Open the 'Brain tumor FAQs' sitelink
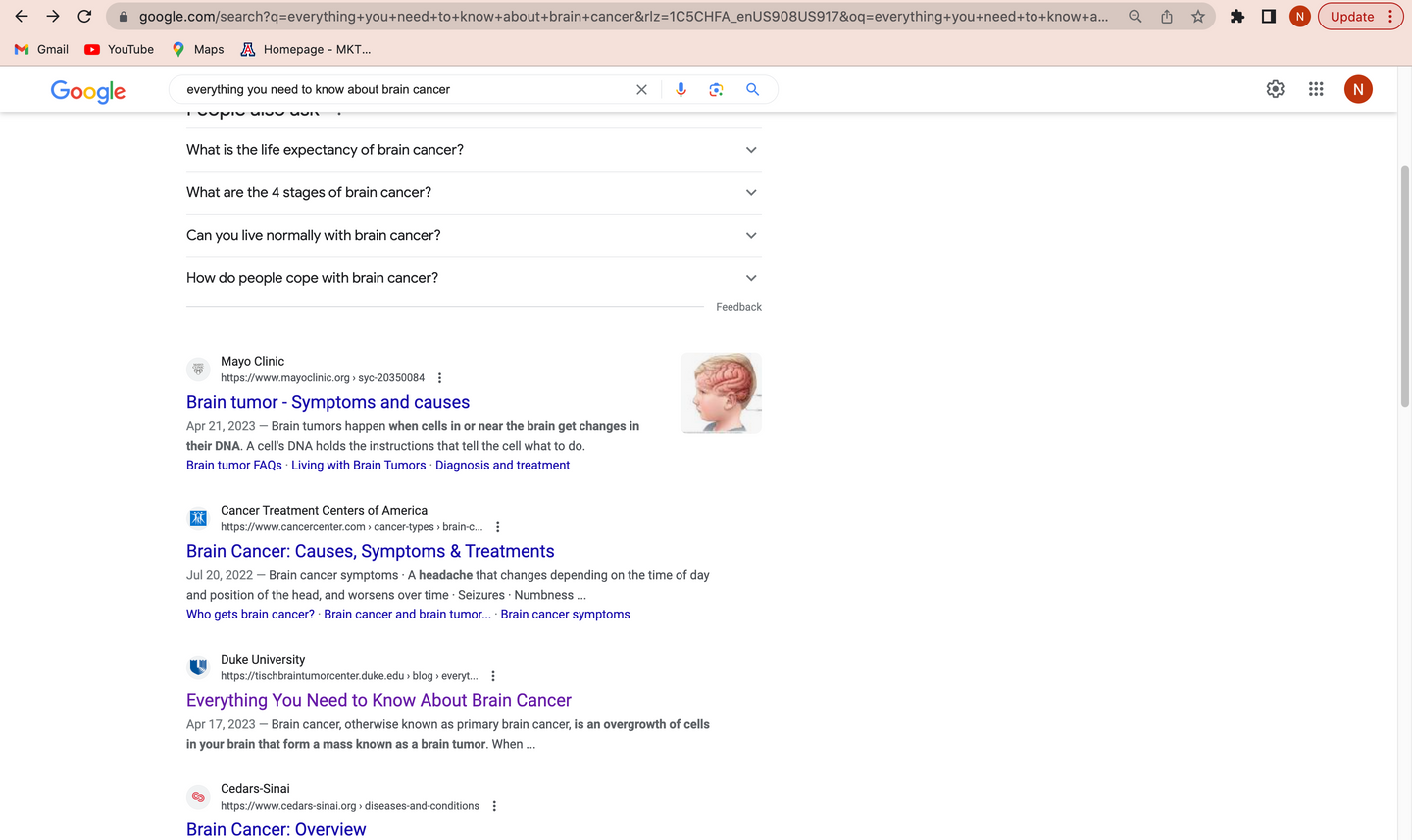Image resolution: width=1412 pixels, height=840 pixels. (x=234, y=466)
